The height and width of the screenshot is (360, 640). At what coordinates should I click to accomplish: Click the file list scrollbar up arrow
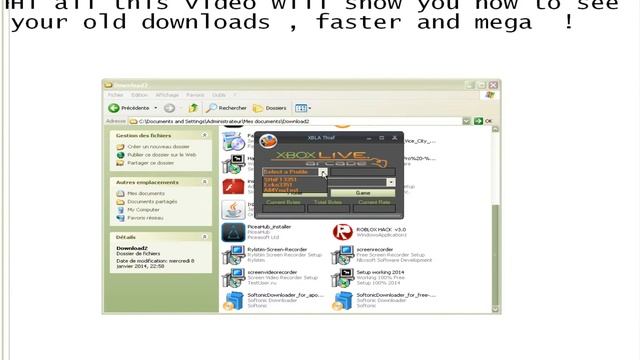495,129
